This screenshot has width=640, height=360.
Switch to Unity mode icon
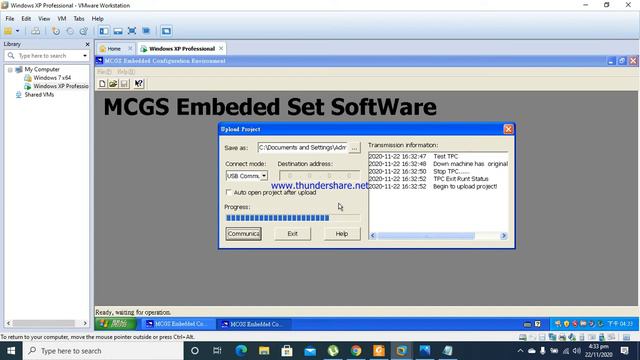click(x=146, y=31)
